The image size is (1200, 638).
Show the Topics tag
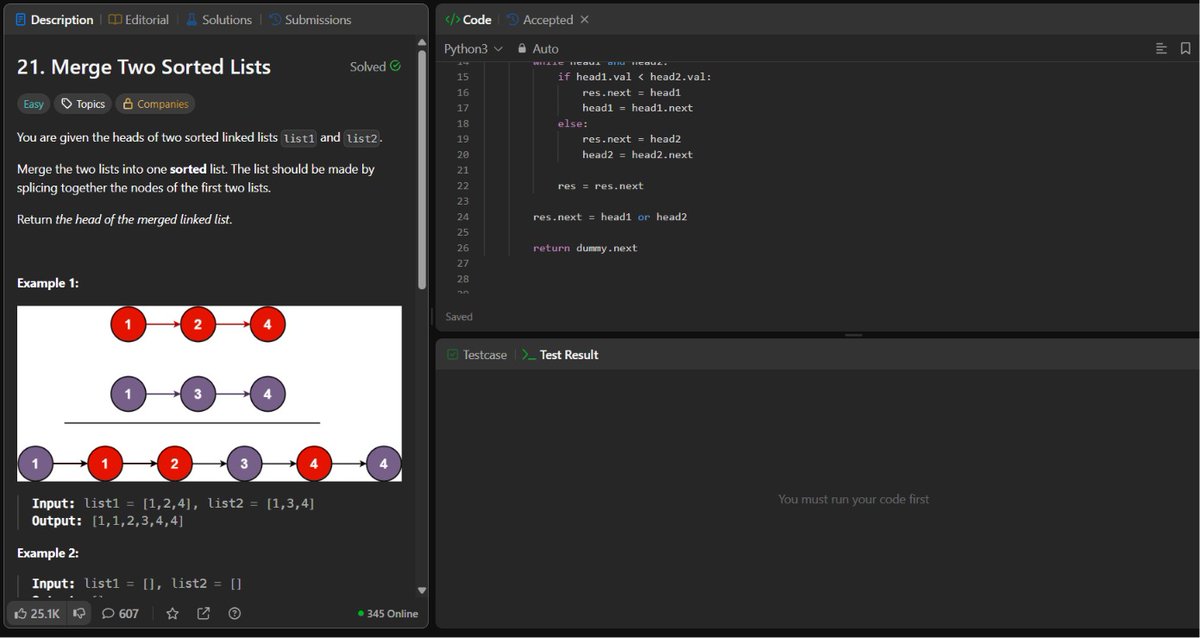click(83, 104)
